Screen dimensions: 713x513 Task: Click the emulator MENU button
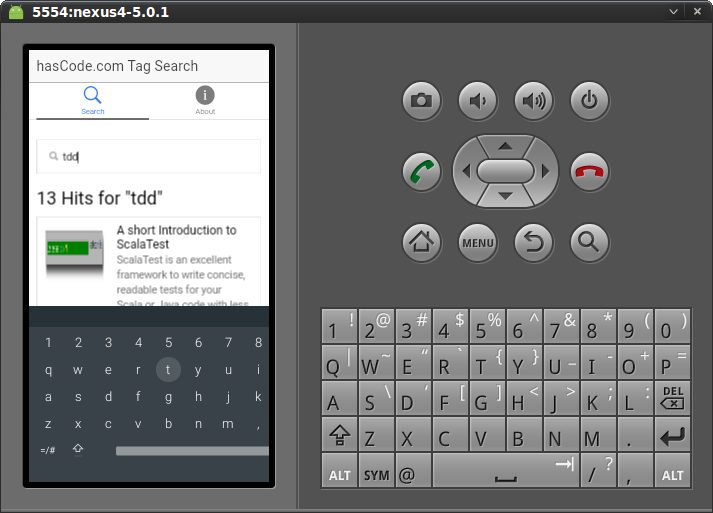tap(477, 242)
